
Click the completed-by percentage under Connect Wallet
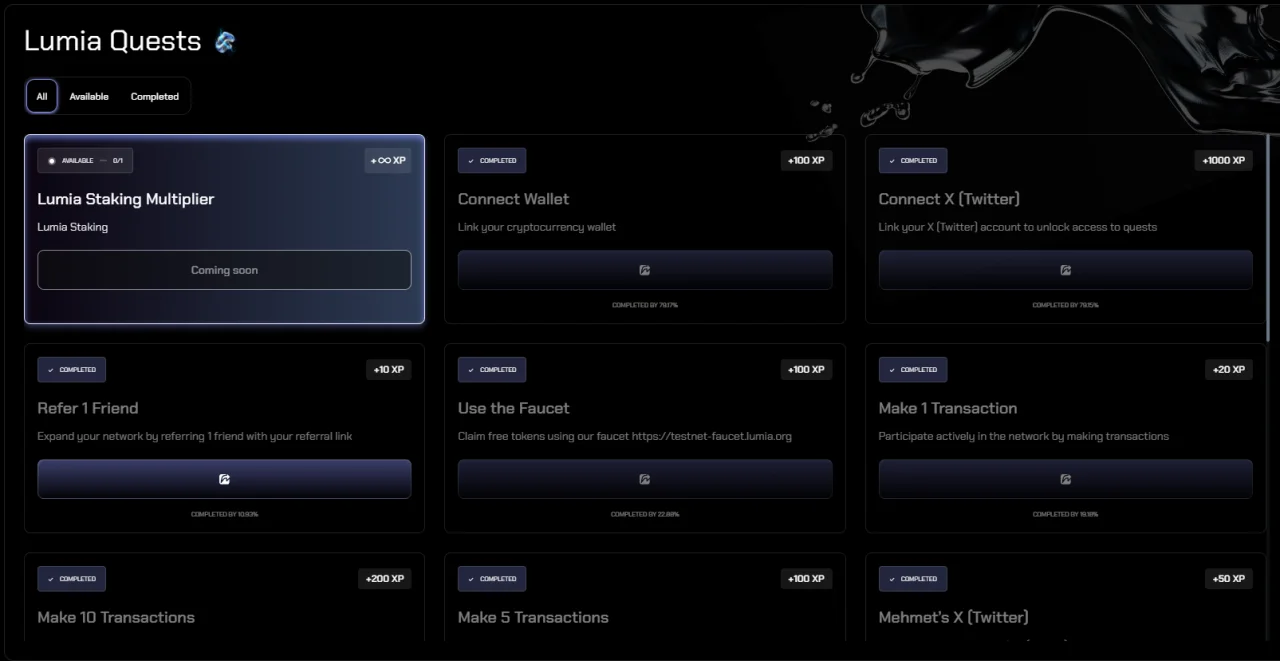645,305
